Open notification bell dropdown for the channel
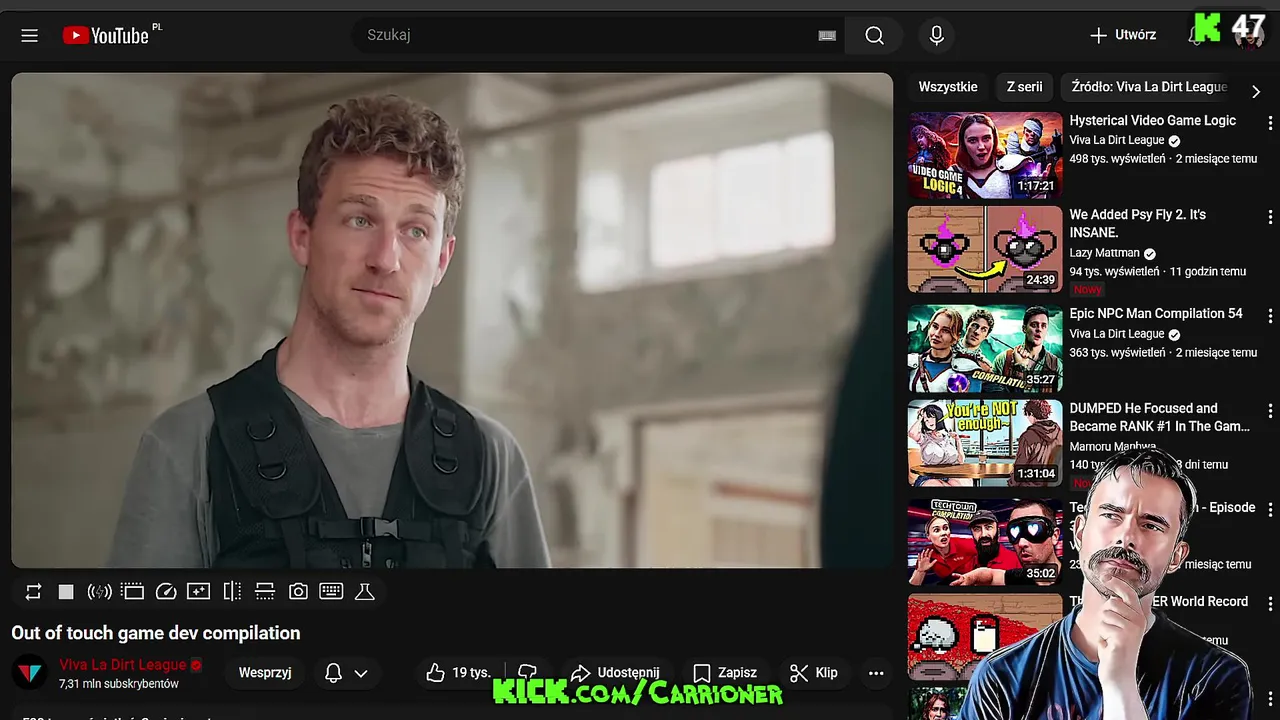Image resolution: width=1280 pixels, height=720 pixels. click(346, 673)
